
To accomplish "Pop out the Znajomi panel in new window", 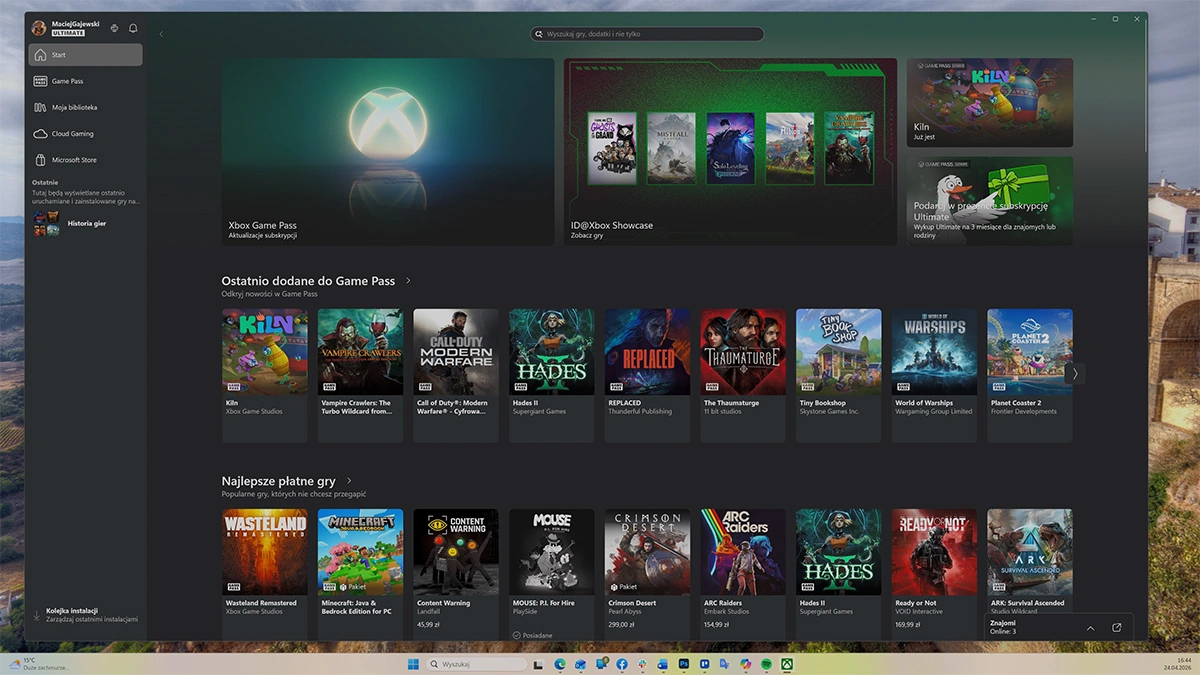I will [1116, 627].
